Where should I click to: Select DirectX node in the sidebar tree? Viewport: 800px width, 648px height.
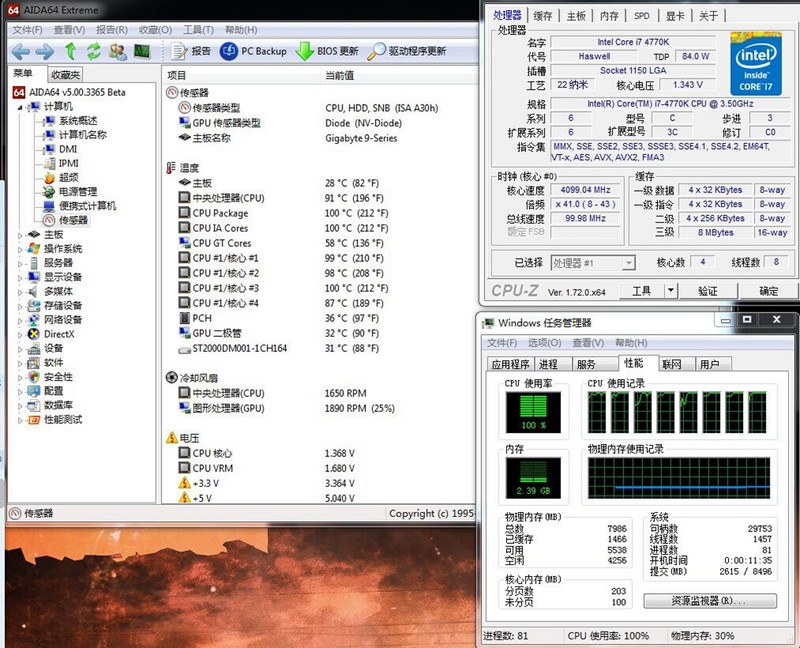(58, 334)
